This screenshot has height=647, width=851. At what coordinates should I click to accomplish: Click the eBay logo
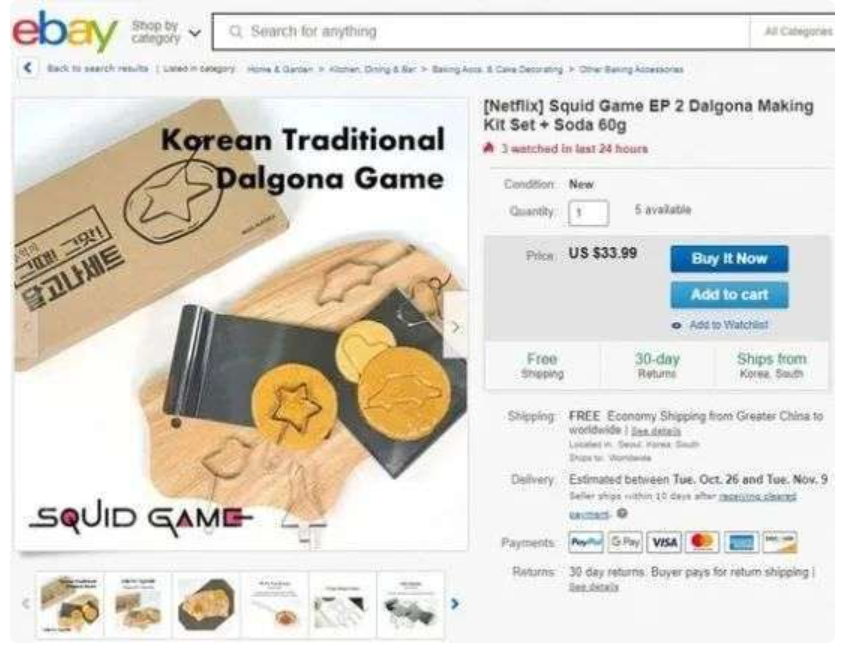(x=65, y=31)
